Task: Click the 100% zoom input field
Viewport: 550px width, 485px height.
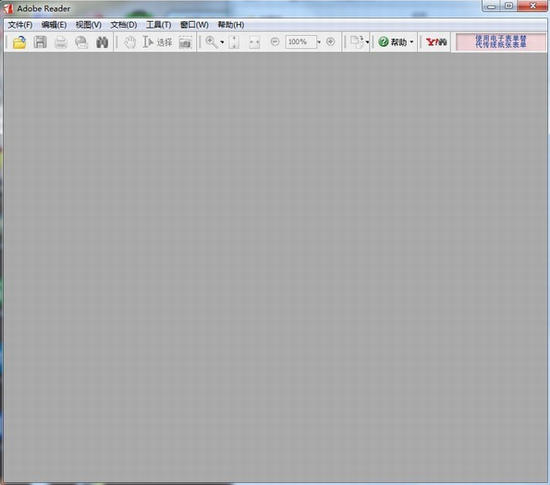Action: pos(301,42)
